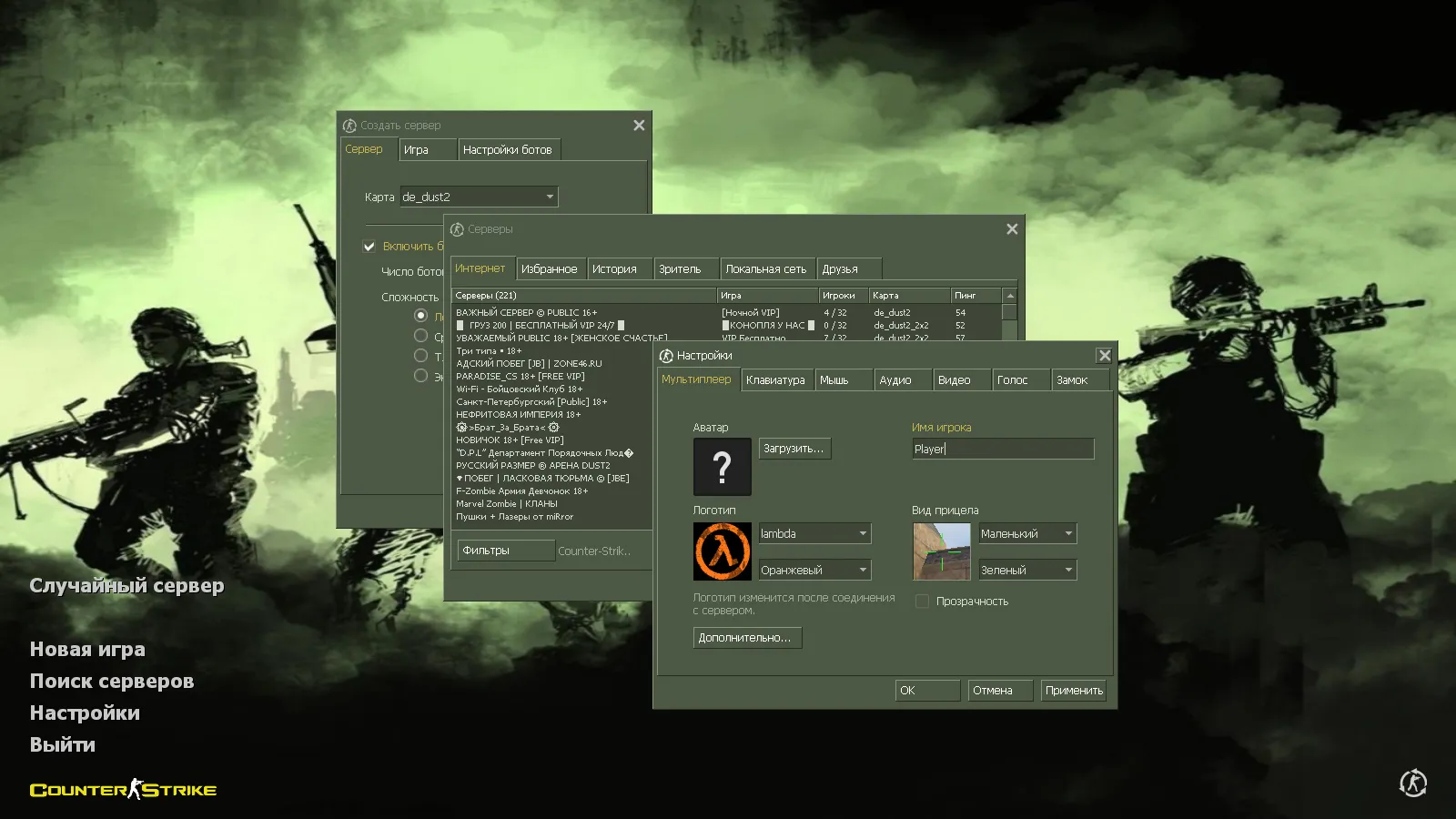Click the orange lambda logo preview
This screenshot has height=819, width=1456.
point(722,551)
